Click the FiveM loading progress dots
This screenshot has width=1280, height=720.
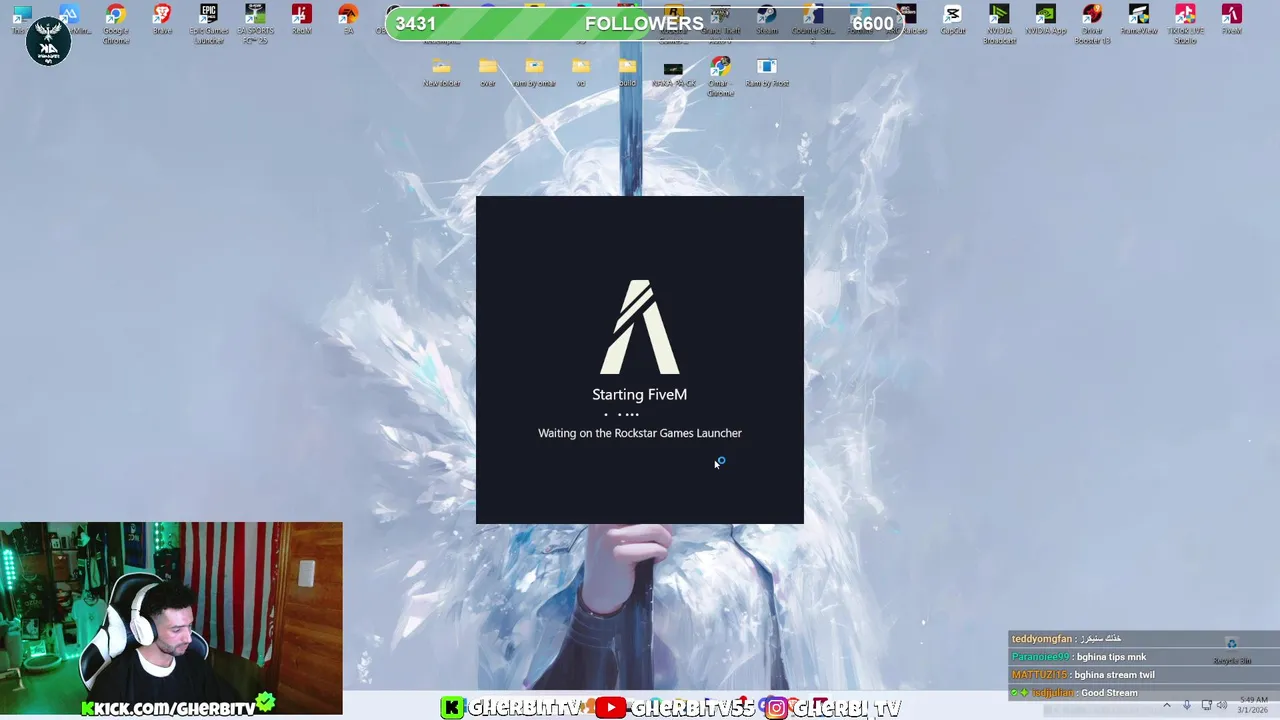[621, 414]
